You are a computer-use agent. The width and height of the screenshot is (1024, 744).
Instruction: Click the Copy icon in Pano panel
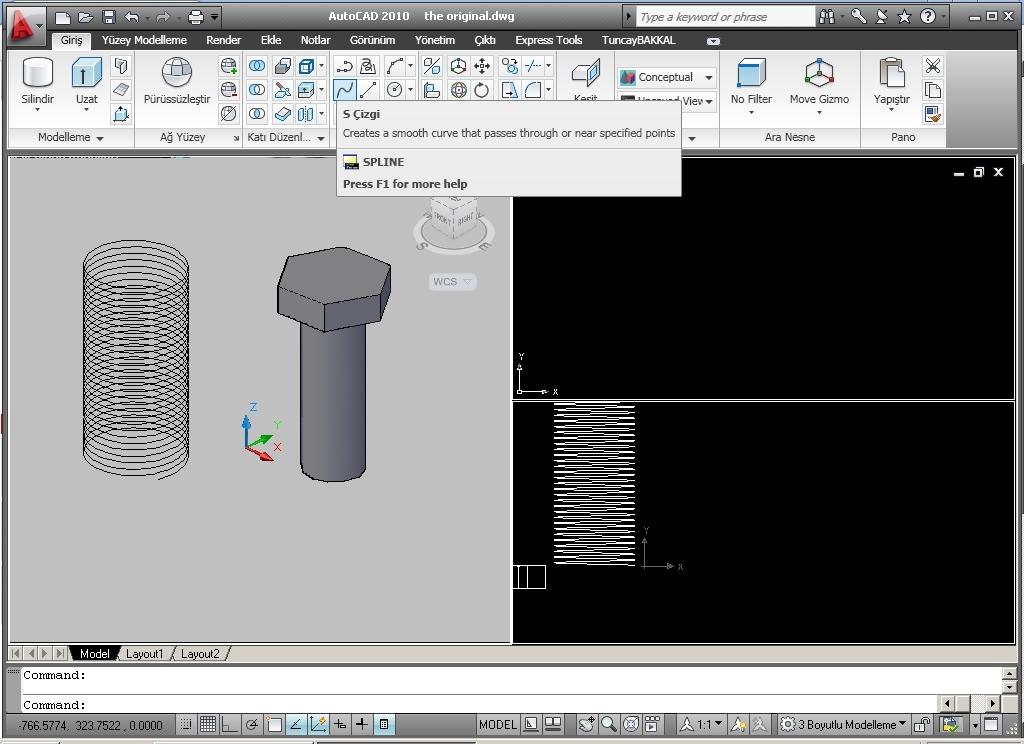coord(933,90)
